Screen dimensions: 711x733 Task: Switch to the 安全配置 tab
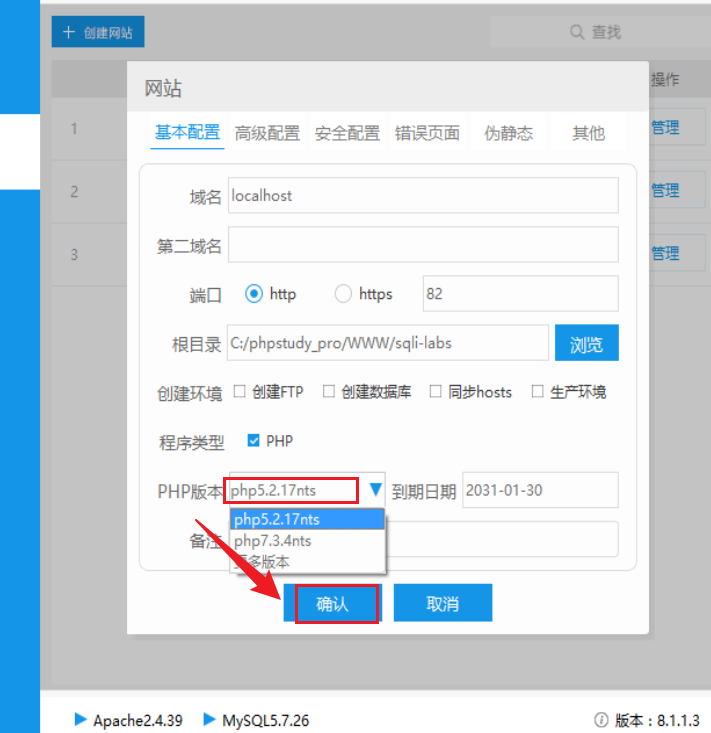tap(347, 133)
